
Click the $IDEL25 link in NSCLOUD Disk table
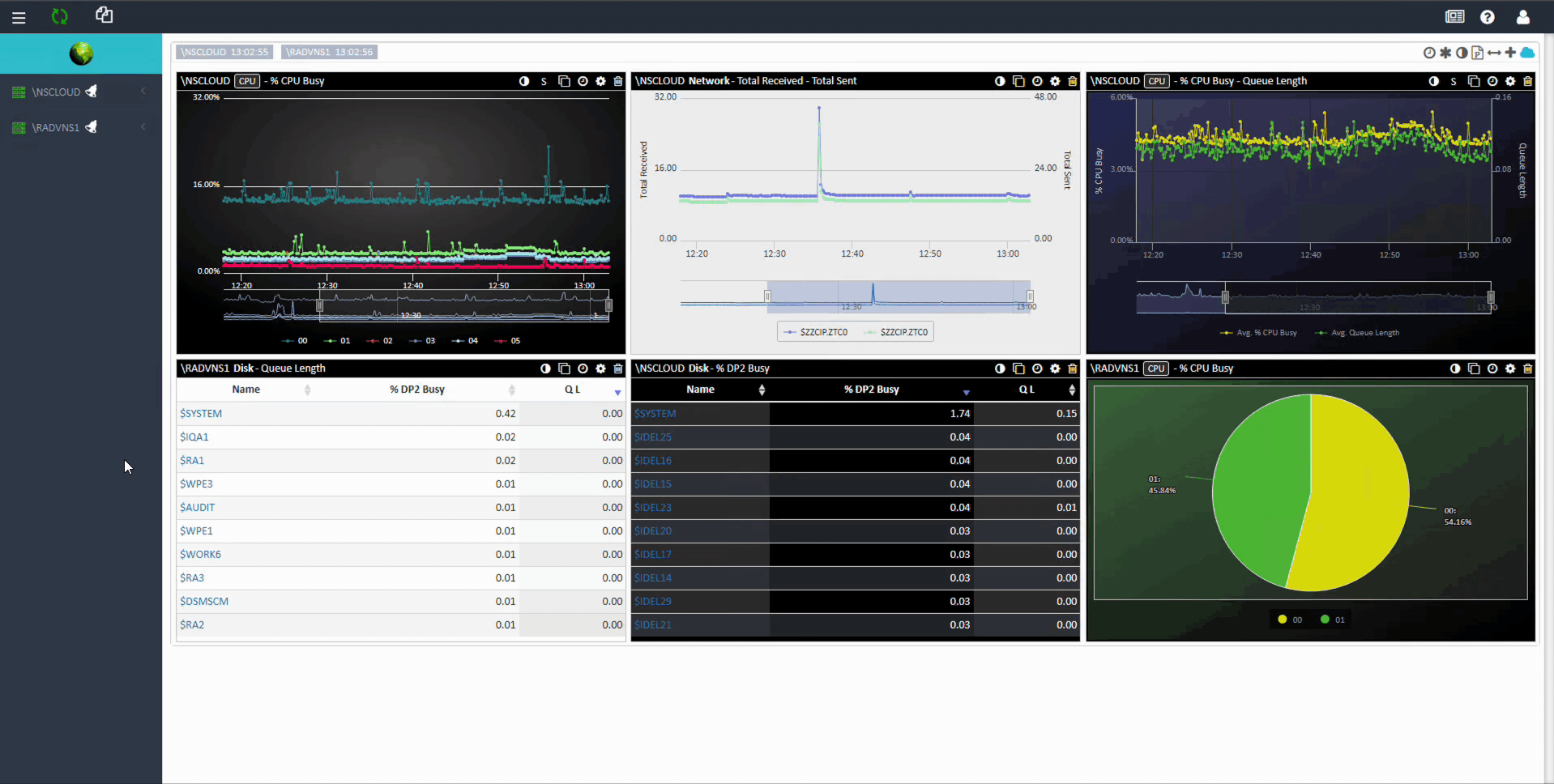(653, 437)
